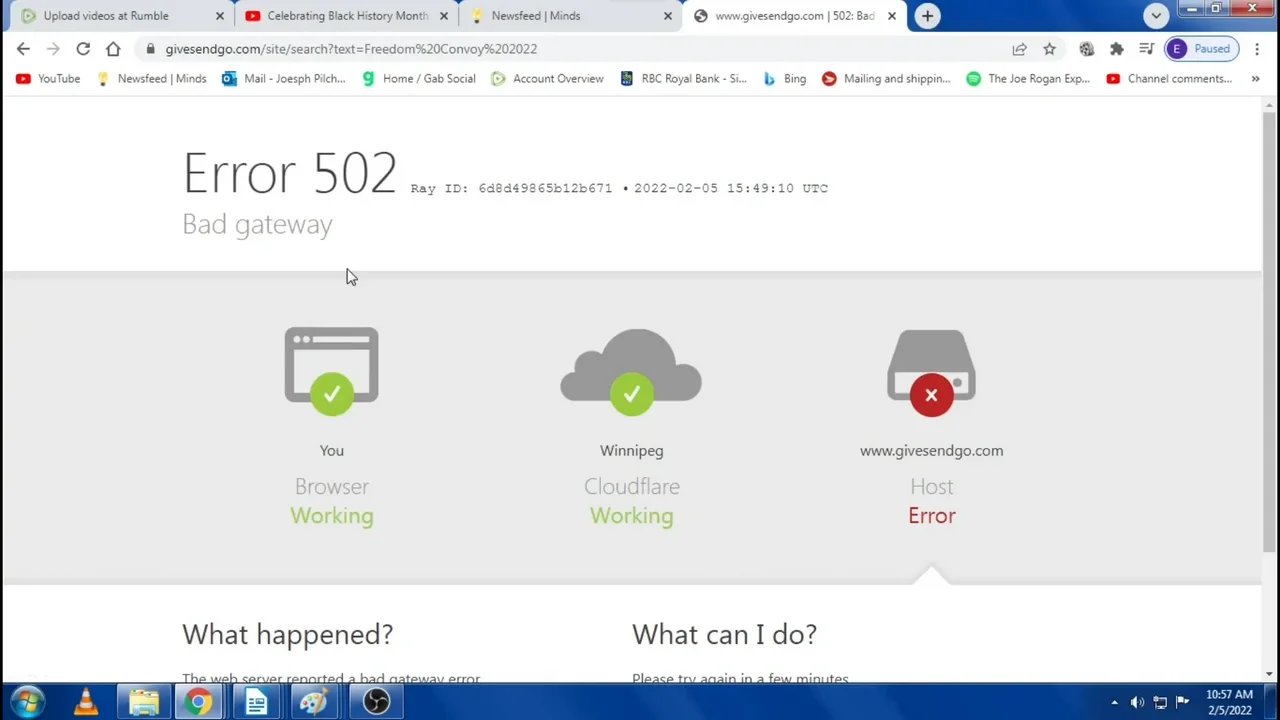Show hidden system tray icons
The image size is (1280, 720).
(1114, 702)
